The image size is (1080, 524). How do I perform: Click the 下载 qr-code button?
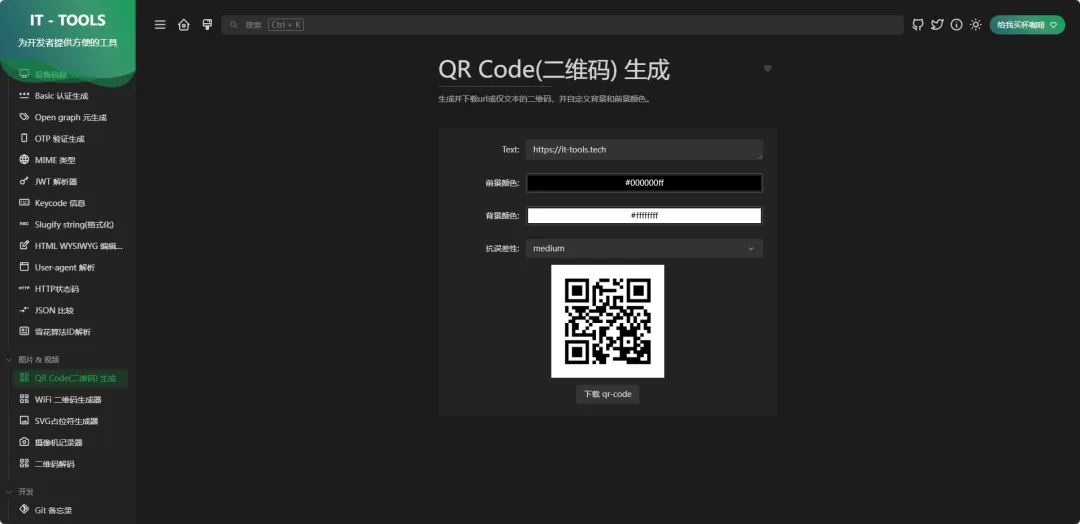tap(608, 394)
